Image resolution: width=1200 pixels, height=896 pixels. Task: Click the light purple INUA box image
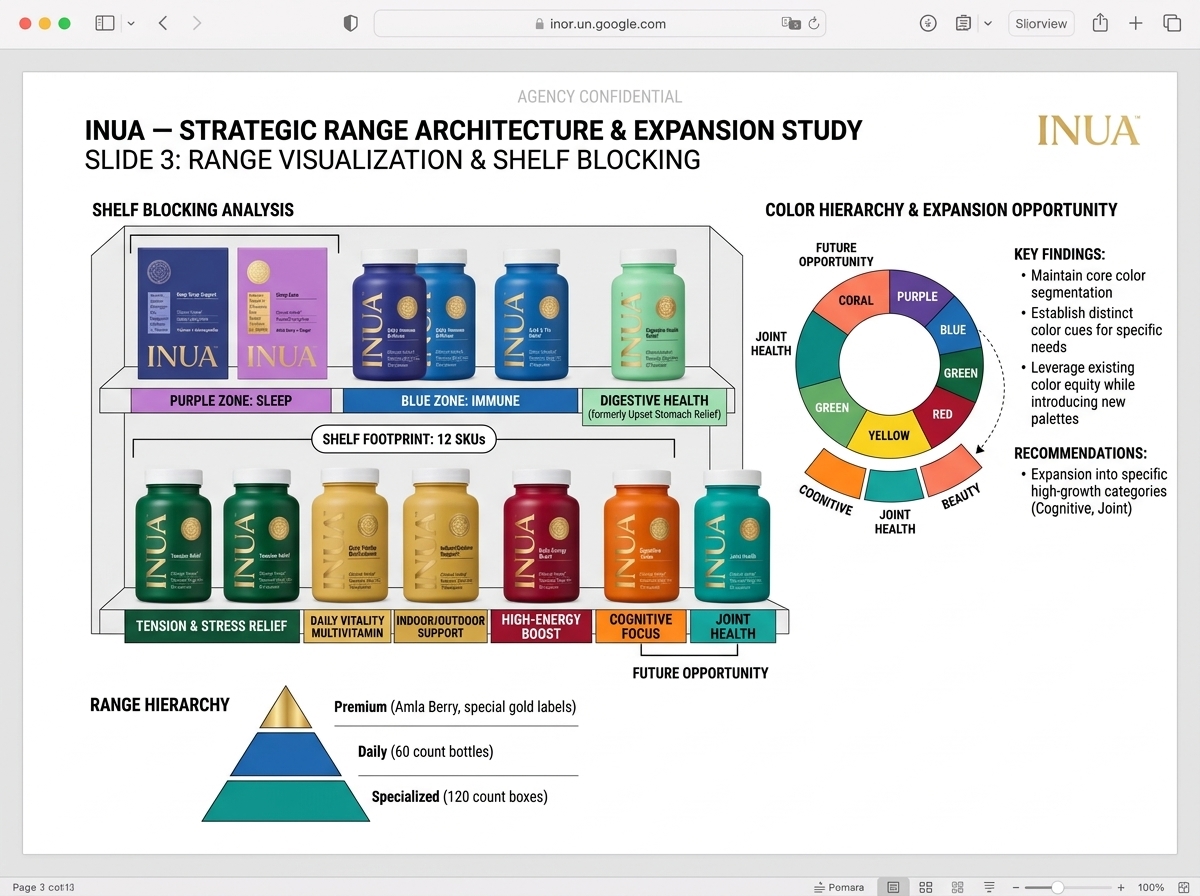[x=282, y=313]
